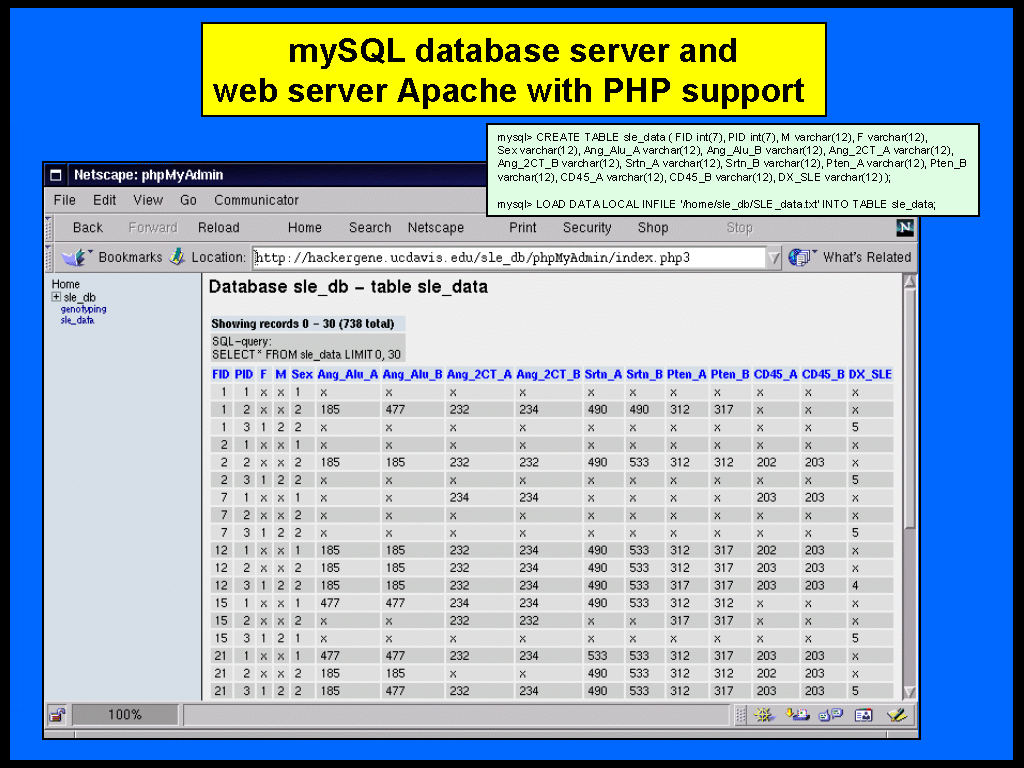Sort by the Ang_Alu_A column header
The width and height of the screenshot is (1024, 768).
click(x=347, y=375)
